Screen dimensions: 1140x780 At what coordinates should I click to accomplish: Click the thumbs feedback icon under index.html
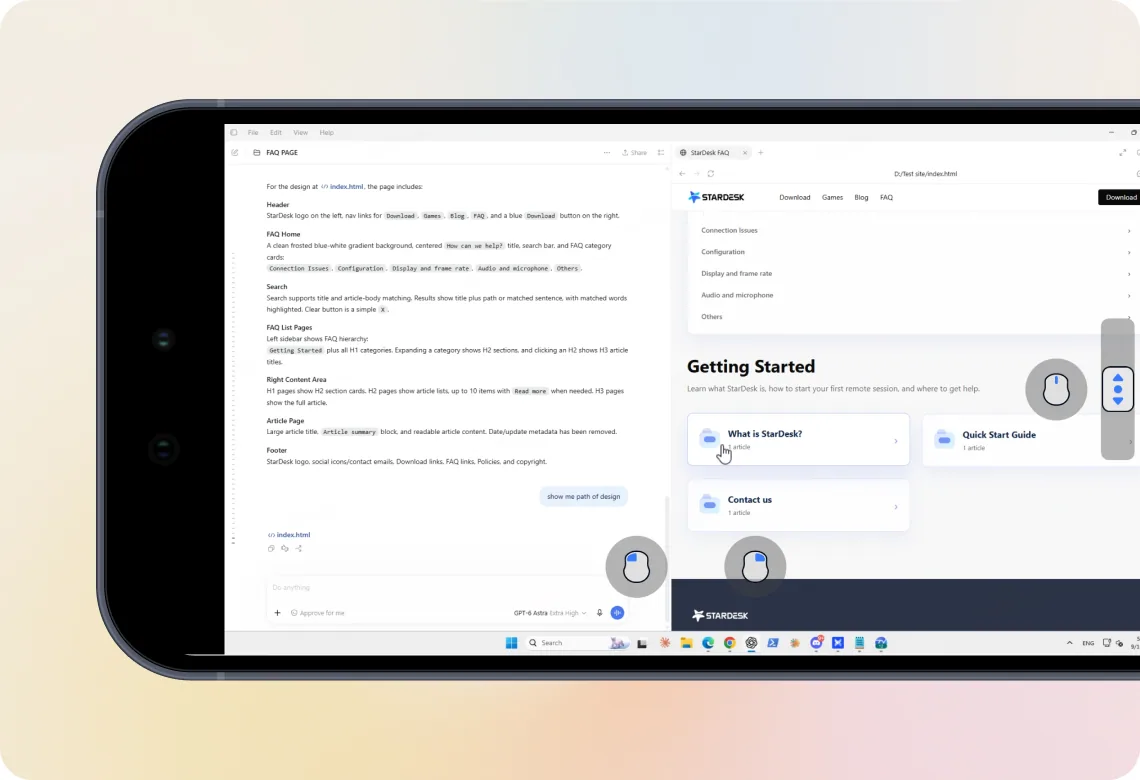point(285,549)
